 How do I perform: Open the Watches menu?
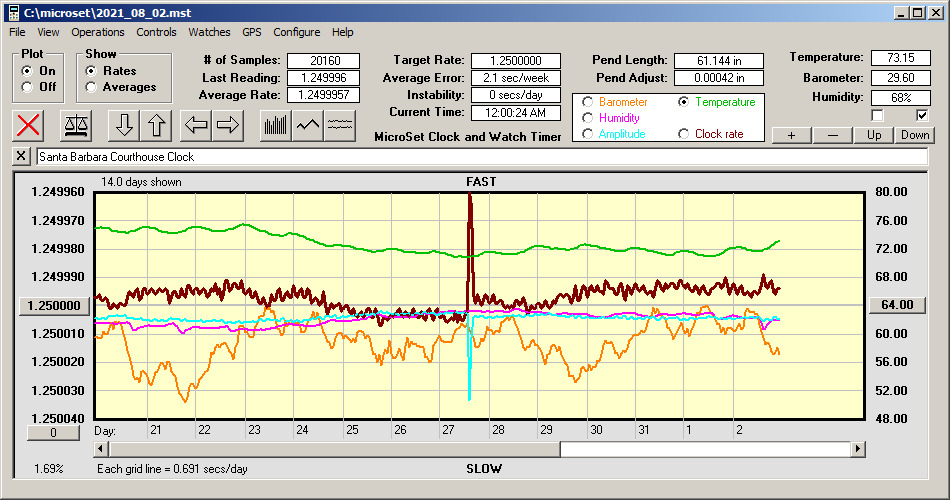(x=209, y=32)
